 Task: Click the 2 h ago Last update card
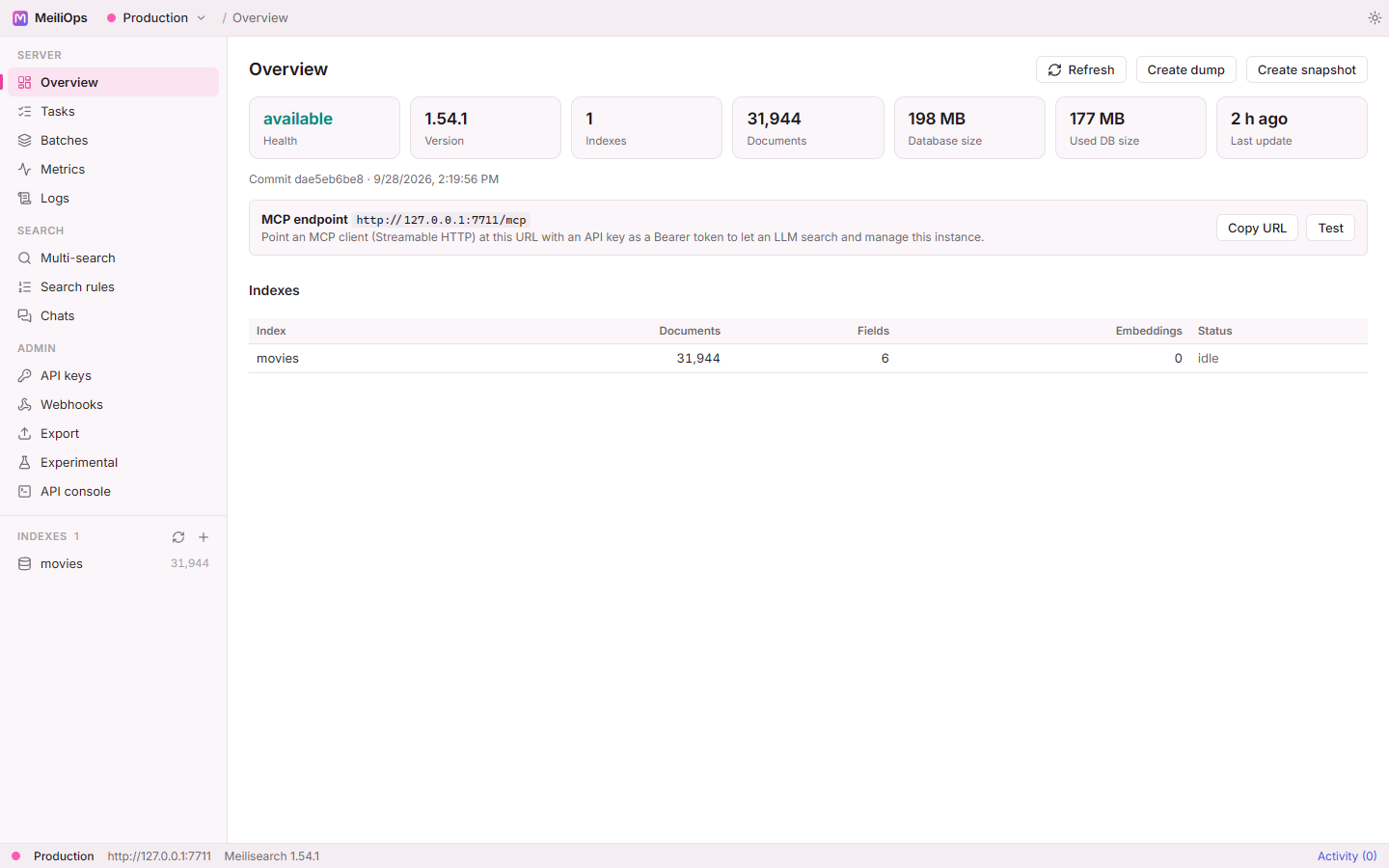[1292, 127]
